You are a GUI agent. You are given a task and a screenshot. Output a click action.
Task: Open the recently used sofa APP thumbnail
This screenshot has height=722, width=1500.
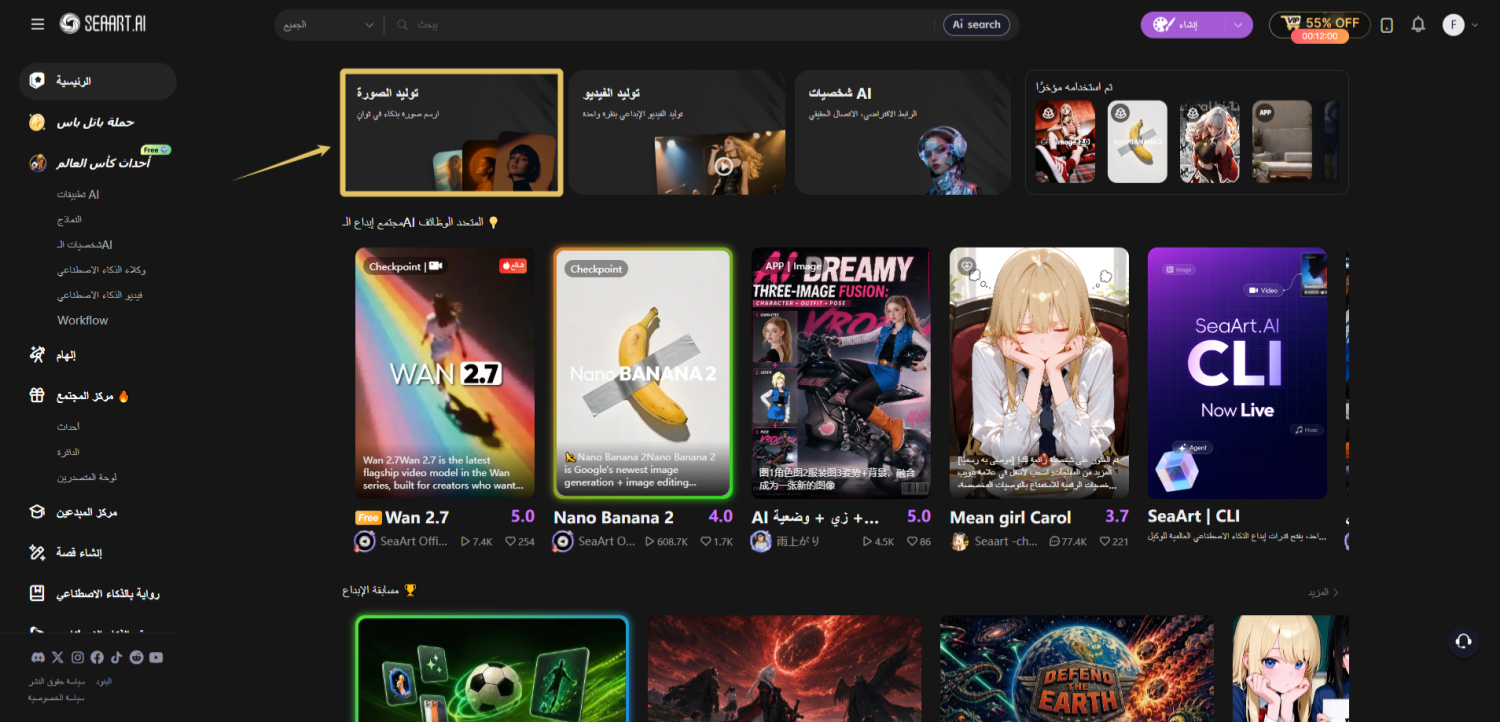coord(1282,141)
